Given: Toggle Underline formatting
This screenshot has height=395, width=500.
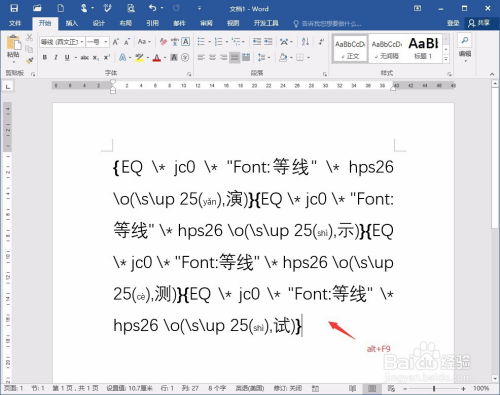Looking at the screenshot, I should pyautogui.click(x=67, y=58).
